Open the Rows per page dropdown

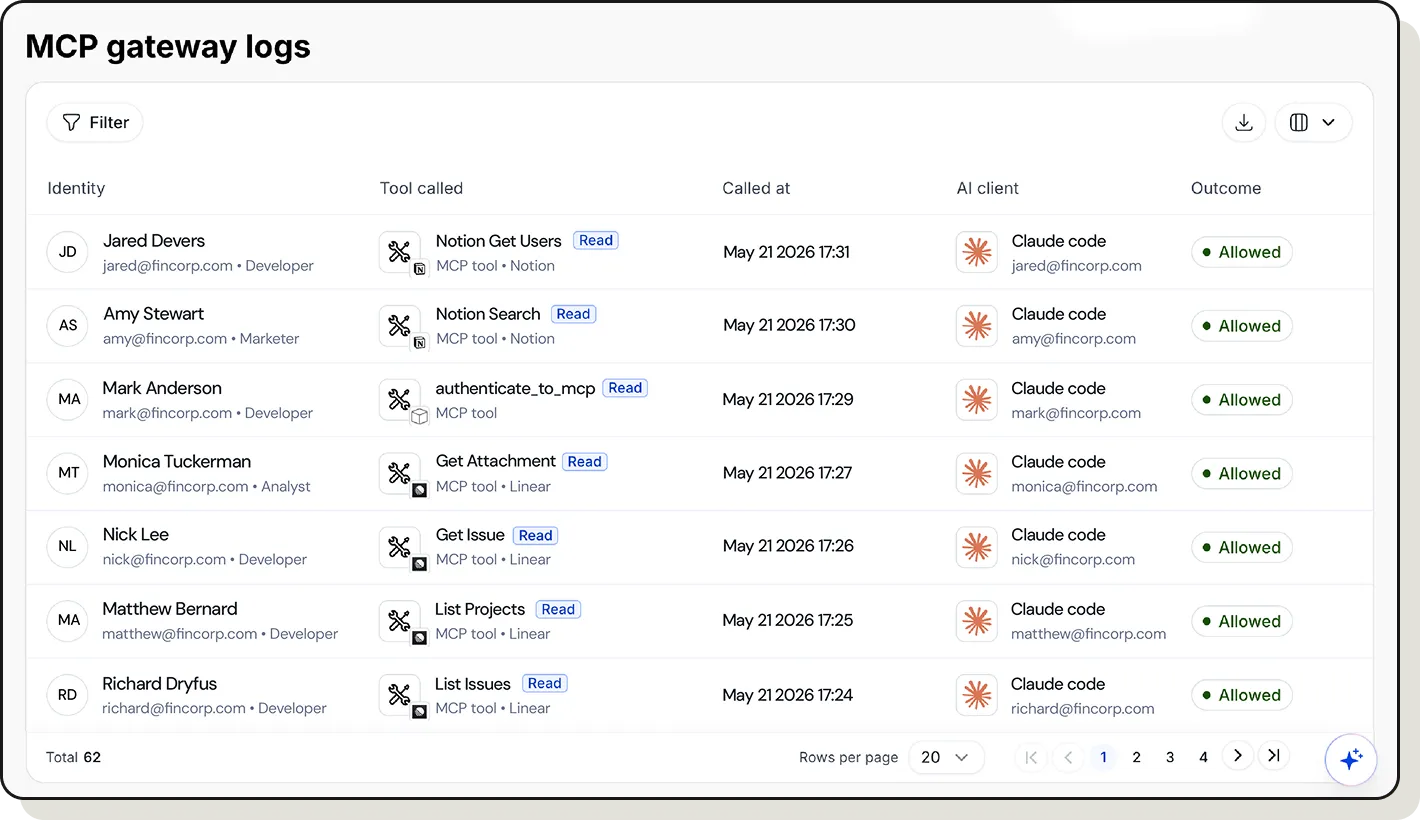point(946,757)
